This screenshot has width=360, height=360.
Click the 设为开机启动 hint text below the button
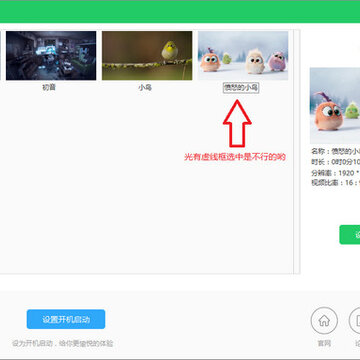point(63,343)
